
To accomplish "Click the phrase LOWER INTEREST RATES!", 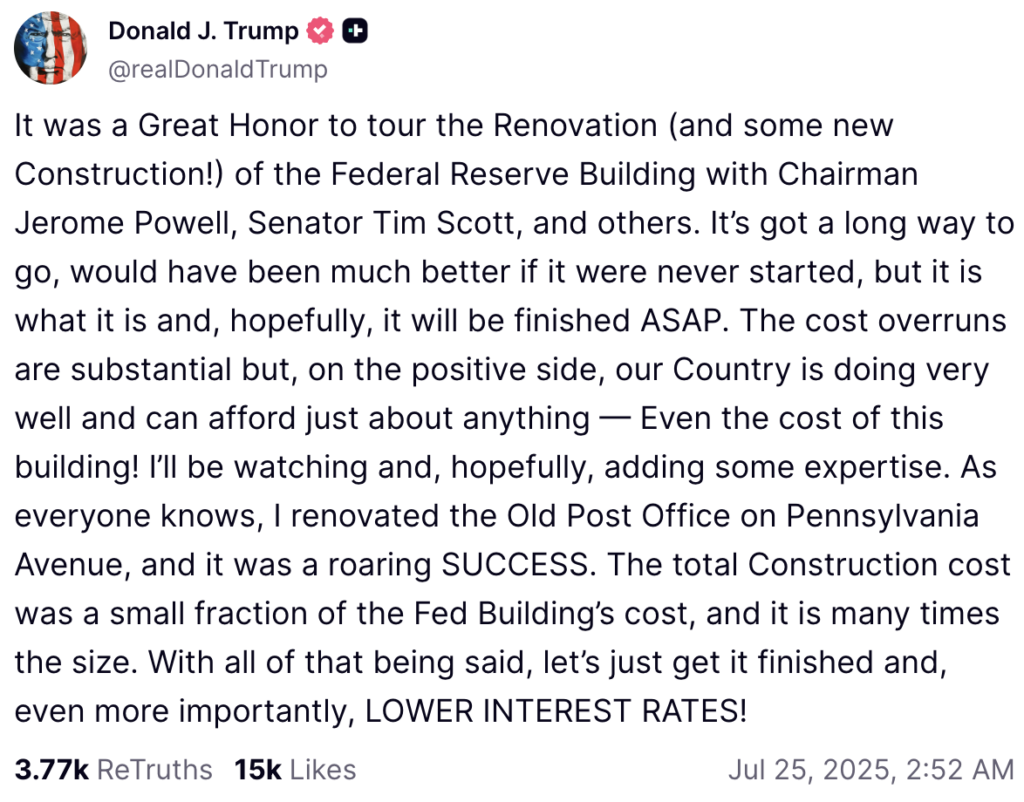I will (556, 711).
